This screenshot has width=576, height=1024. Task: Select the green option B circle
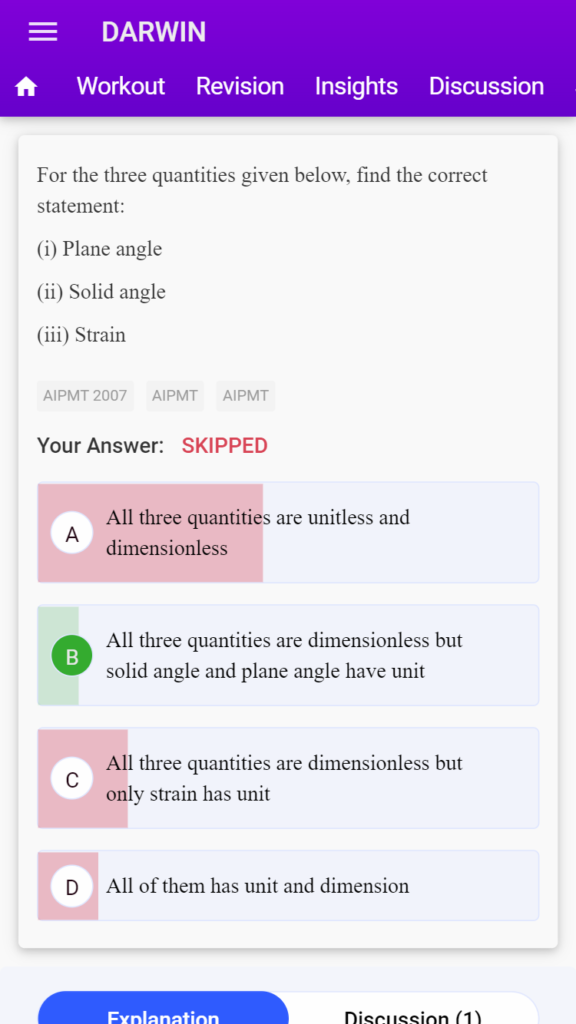tap(72, 656)
